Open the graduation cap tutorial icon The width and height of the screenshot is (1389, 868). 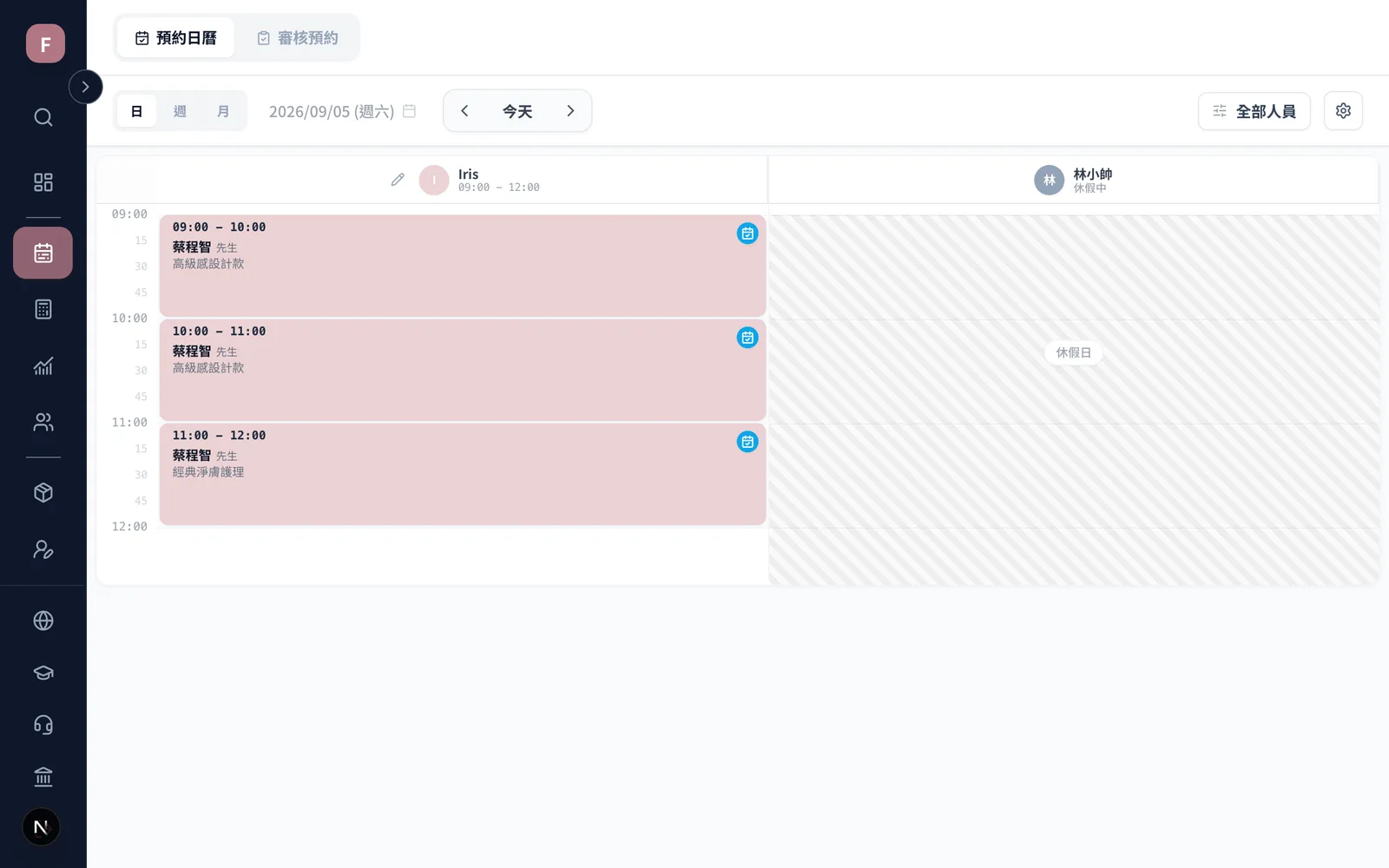pyautogui.click(x=43, y=673)
